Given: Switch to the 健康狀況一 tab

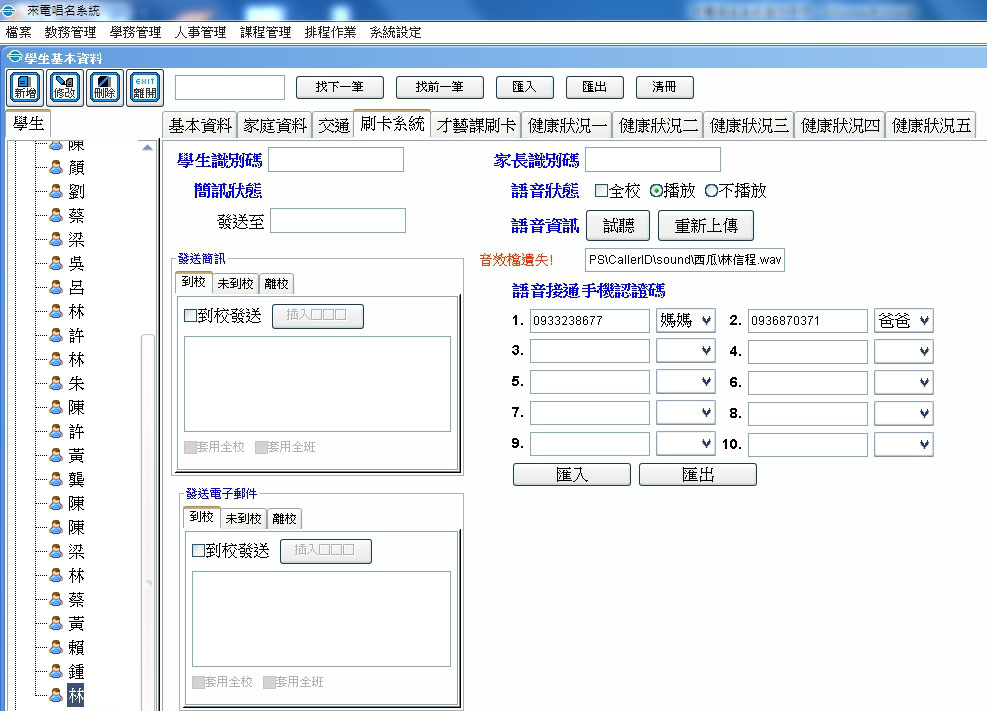Looking at the screenshot, I should pos(567,125).
